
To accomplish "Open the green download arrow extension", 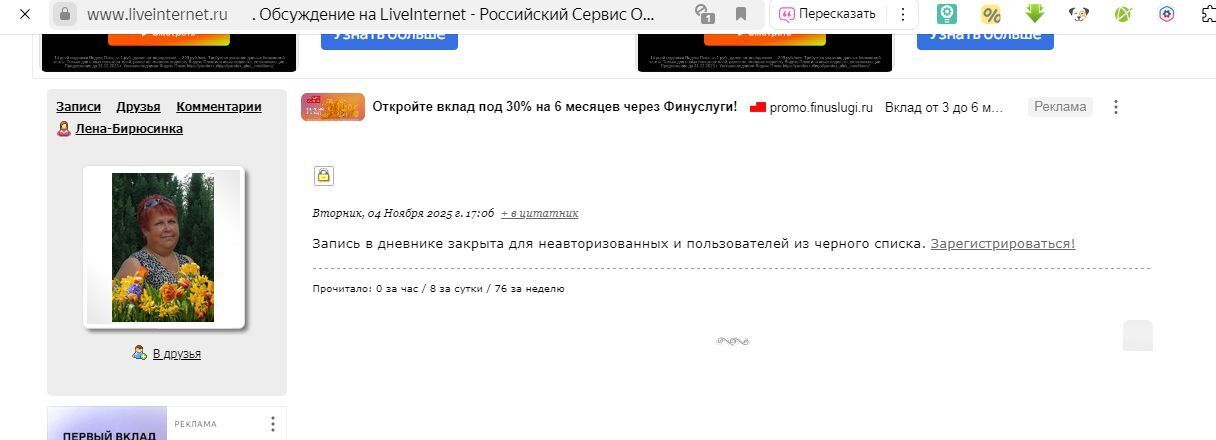I will [1035, 14].
